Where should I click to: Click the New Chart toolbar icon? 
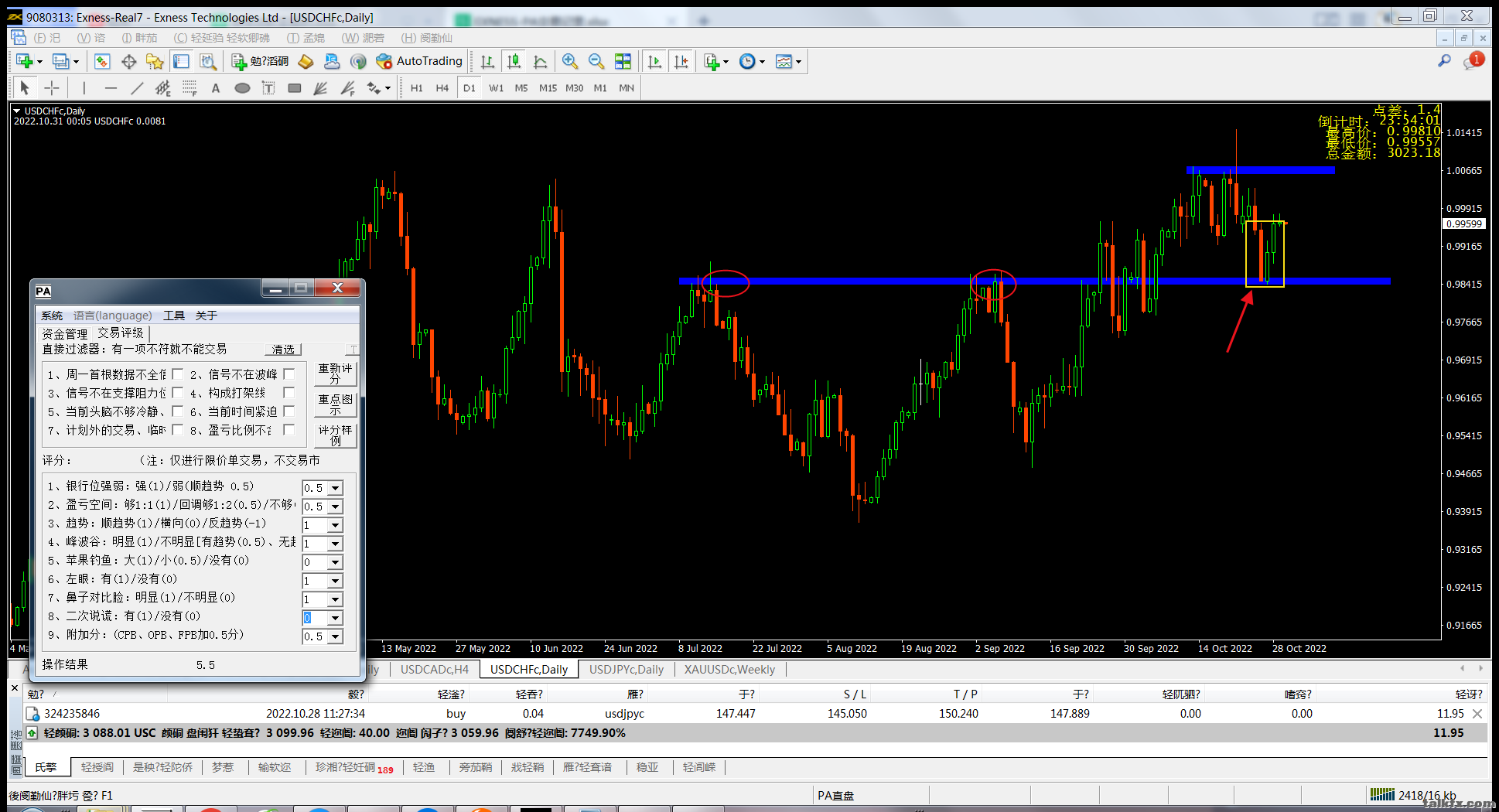pyautogui.click(x=25, y=61)
